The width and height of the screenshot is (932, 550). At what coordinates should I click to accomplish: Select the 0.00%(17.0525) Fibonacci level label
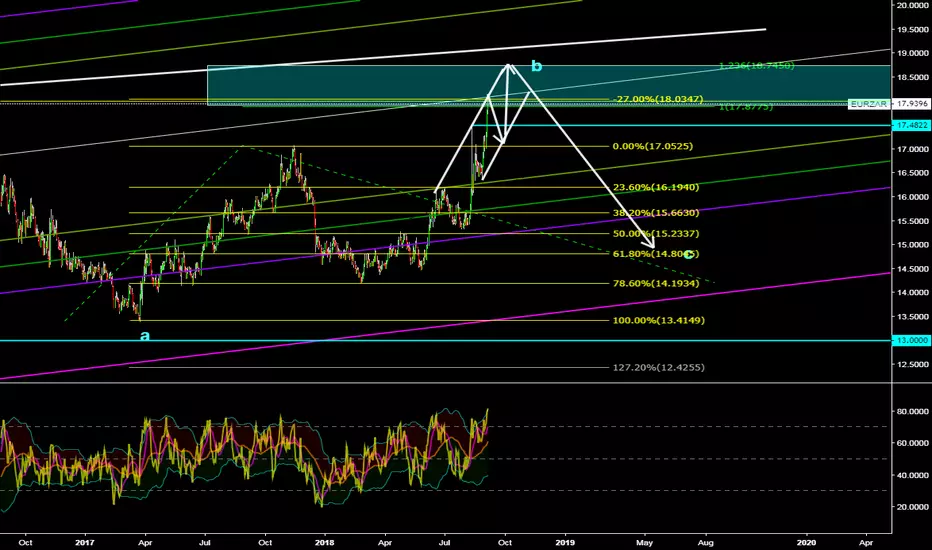pos(653,146)
